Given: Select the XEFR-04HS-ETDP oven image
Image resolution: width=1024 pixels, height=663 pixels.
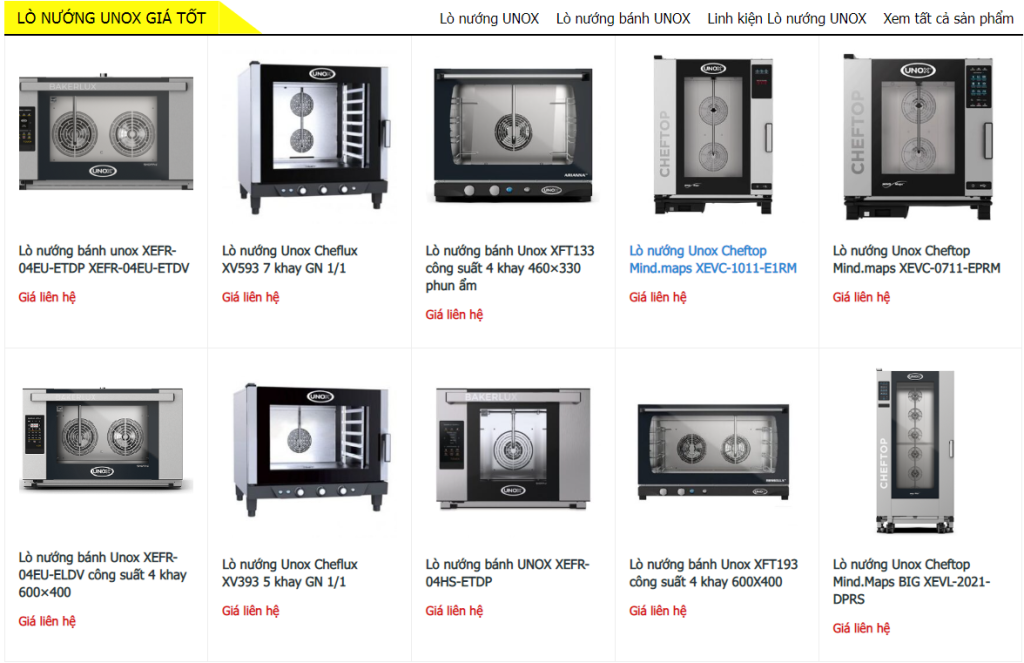Looking at the screenshot, I should [x=513, y=448].
